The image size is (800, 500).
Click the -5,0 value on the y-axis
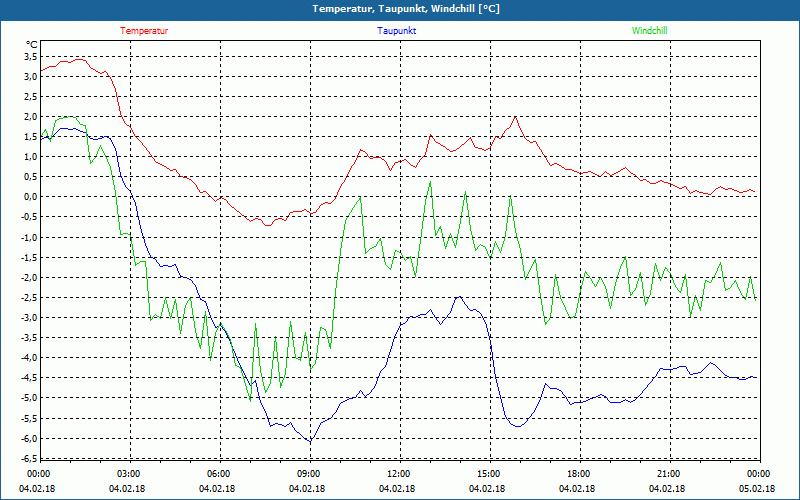coord(30,398)
